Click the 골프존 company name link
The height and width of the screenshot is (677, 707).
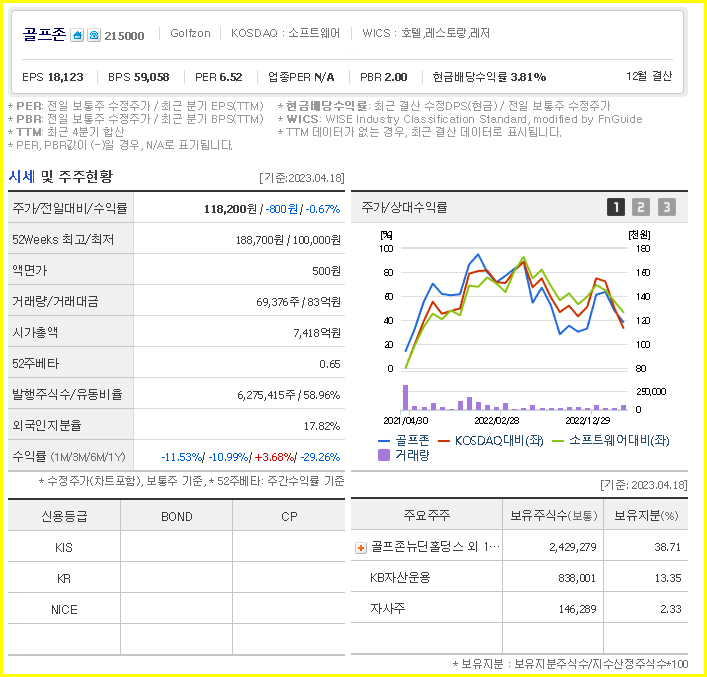pos(44,34)
